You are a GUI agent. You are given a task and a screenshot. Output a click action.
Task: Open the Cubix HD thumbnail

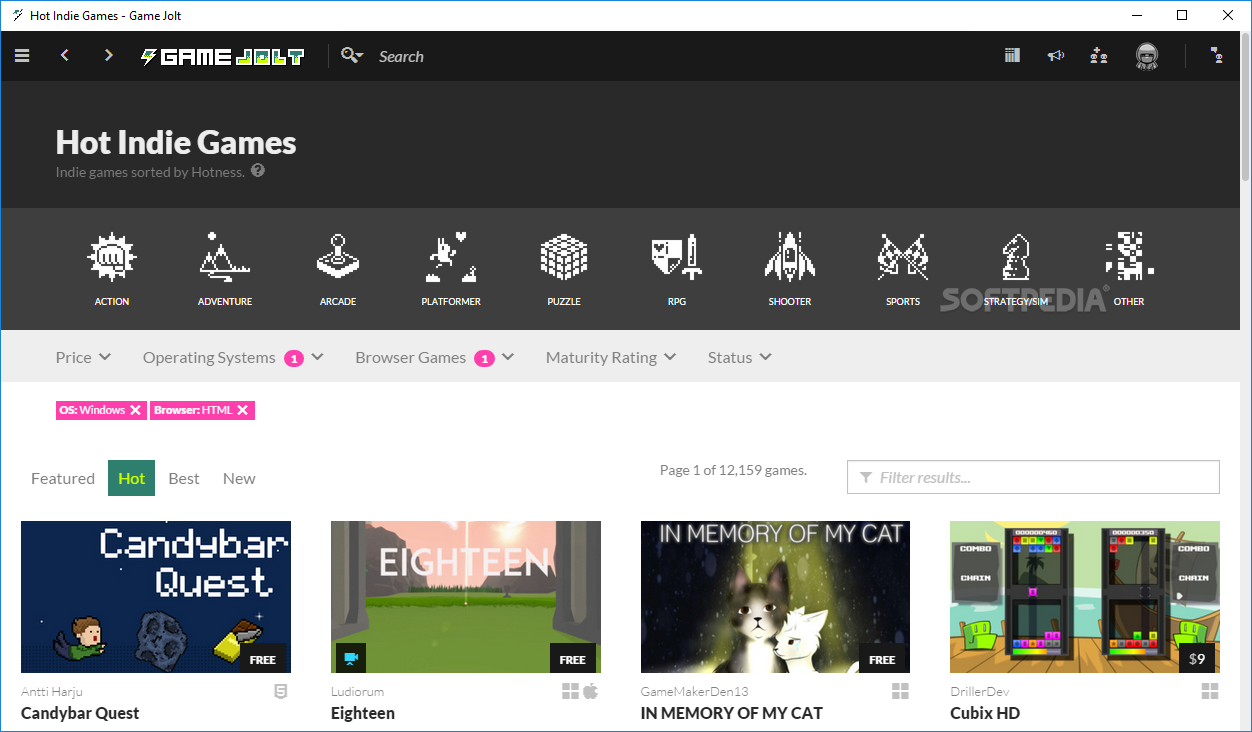click(1085, 597)
